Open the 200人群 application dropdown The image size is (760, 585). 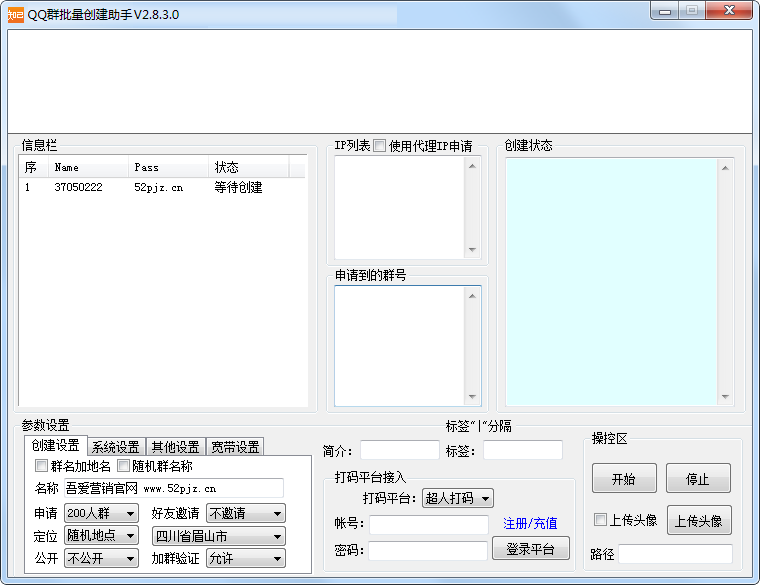tap(101, 514)
